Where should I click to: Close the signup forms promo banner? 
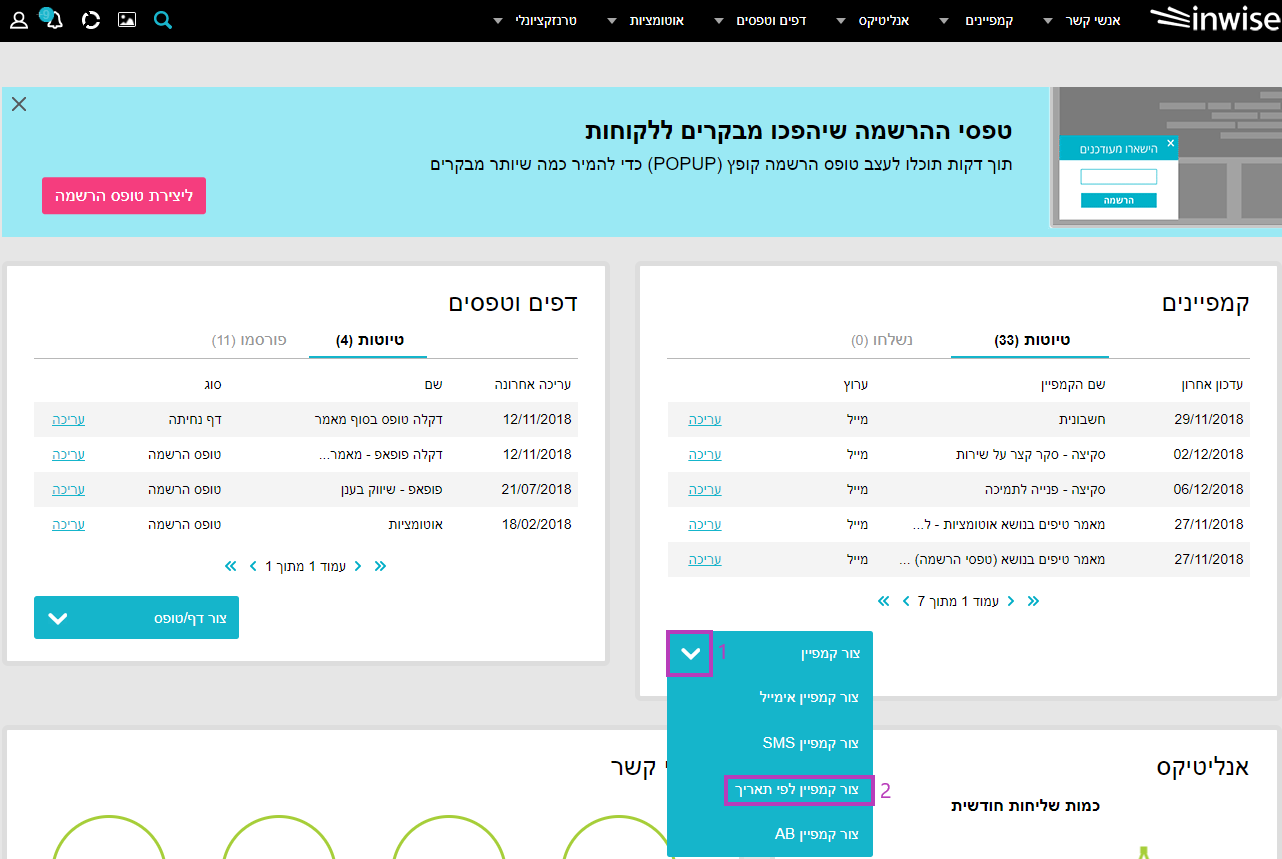point(19,104)
